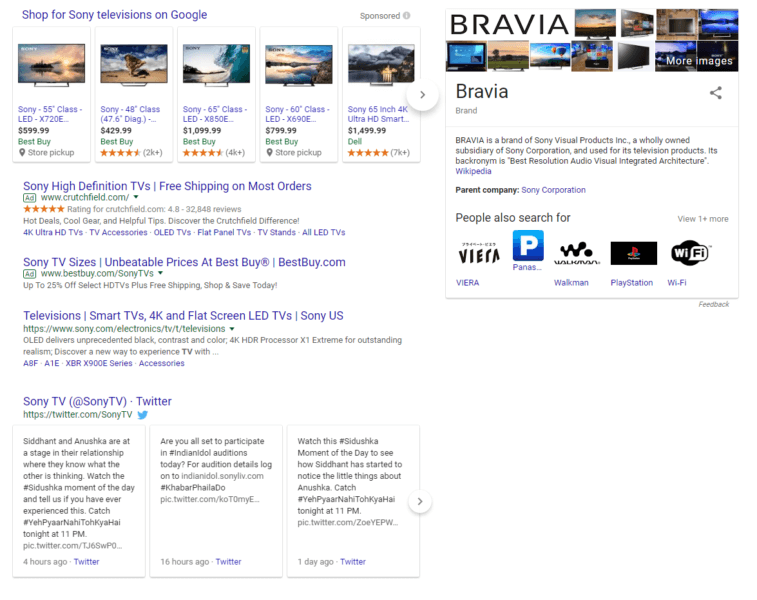The image size is (757, 600).
Task: Click star rating of Sony 48" Class listing
Action: click(120, 153)
